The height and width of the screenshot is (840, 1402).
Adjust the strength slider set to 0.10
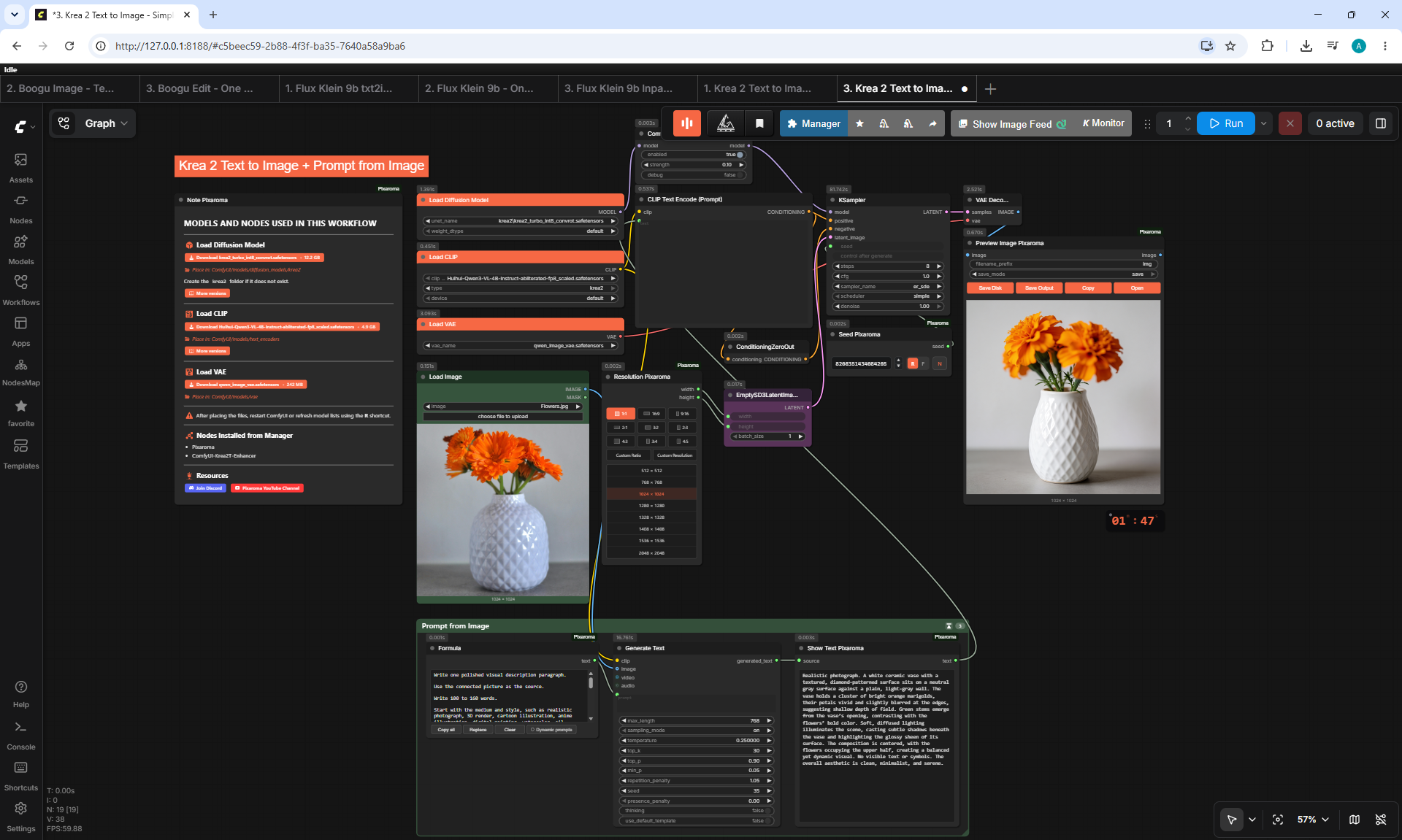click(x=694, y=165)
